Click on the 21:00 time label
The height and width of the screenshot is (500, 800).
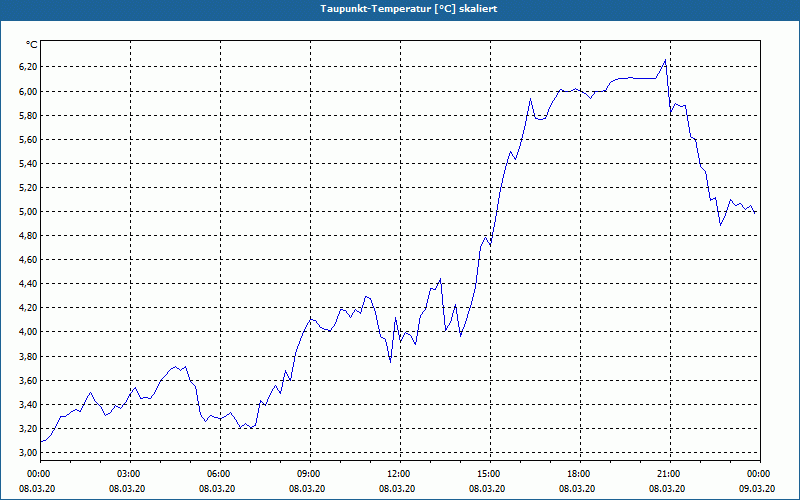[x=670, y=474]
